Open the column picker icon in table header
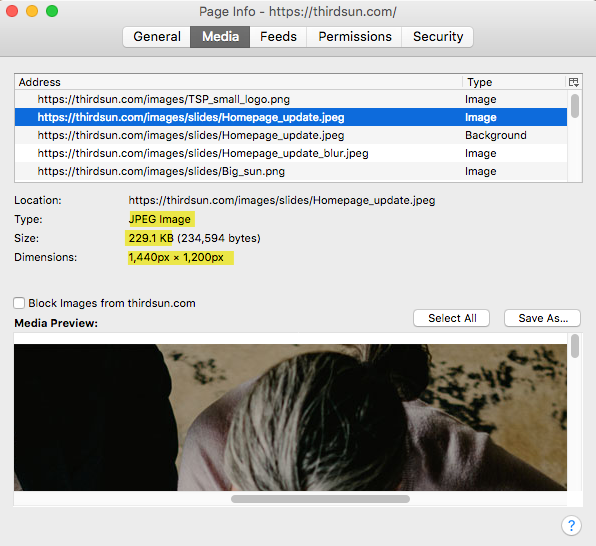 click(x=574, y=82)
